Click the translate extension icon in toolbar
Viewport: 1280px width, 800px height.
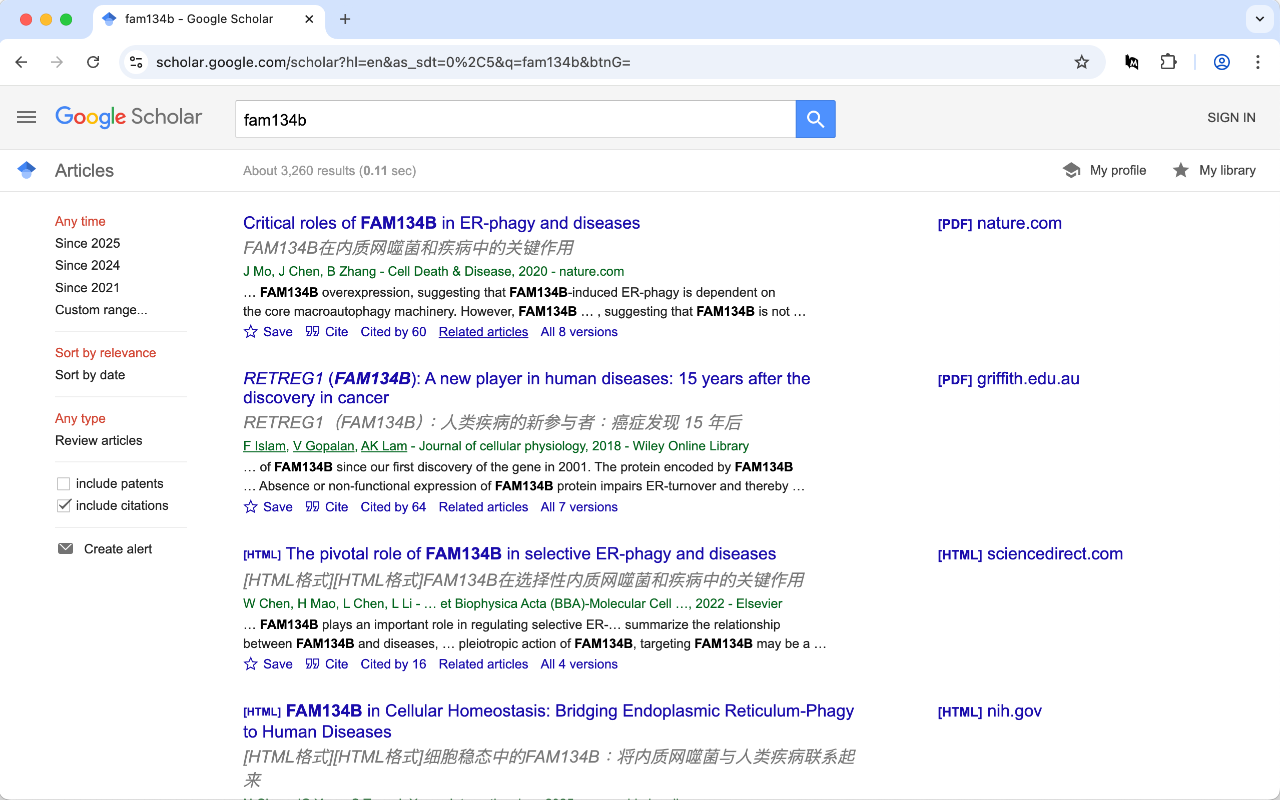[1132, 62]
